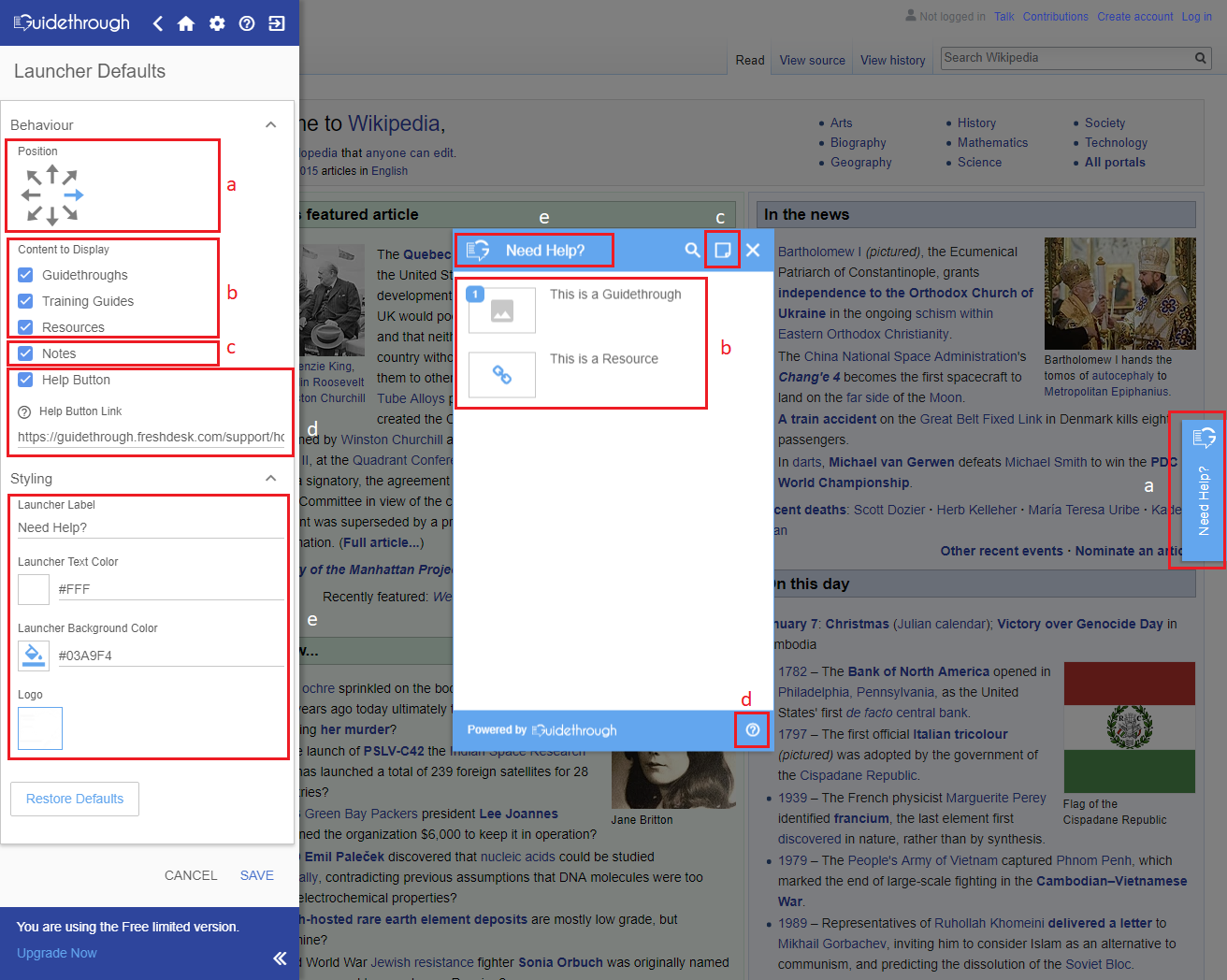The height and width of the screenshot is (980, 1227).
Task: Click the Help Button Link URL field
Action: click(151, 437)
